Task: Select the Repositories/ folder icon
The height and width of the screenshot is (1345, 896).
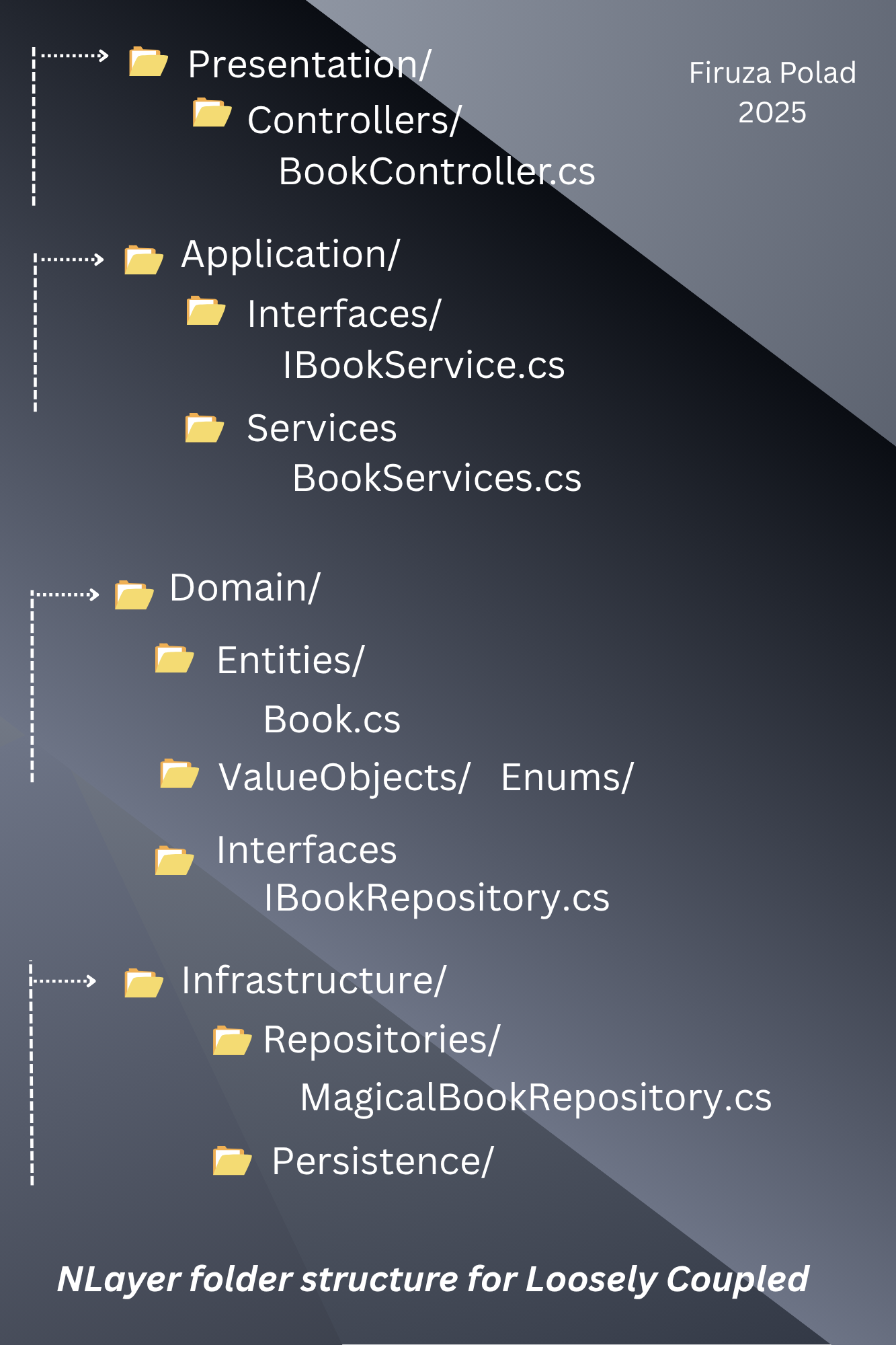Action: click(x=232, y=1041)
